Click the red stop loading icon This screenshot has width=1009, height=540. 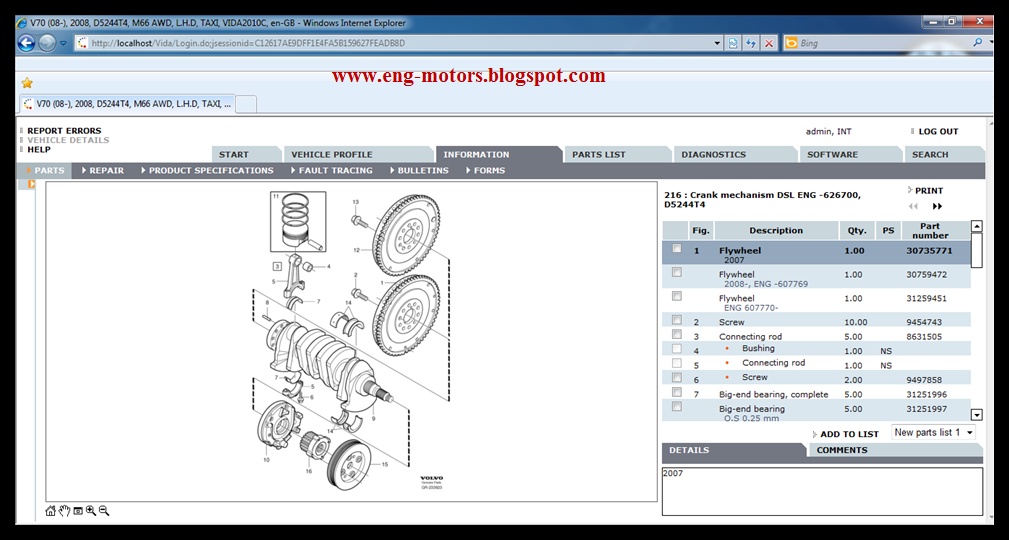pyautogui.click(x=769, y=43)
